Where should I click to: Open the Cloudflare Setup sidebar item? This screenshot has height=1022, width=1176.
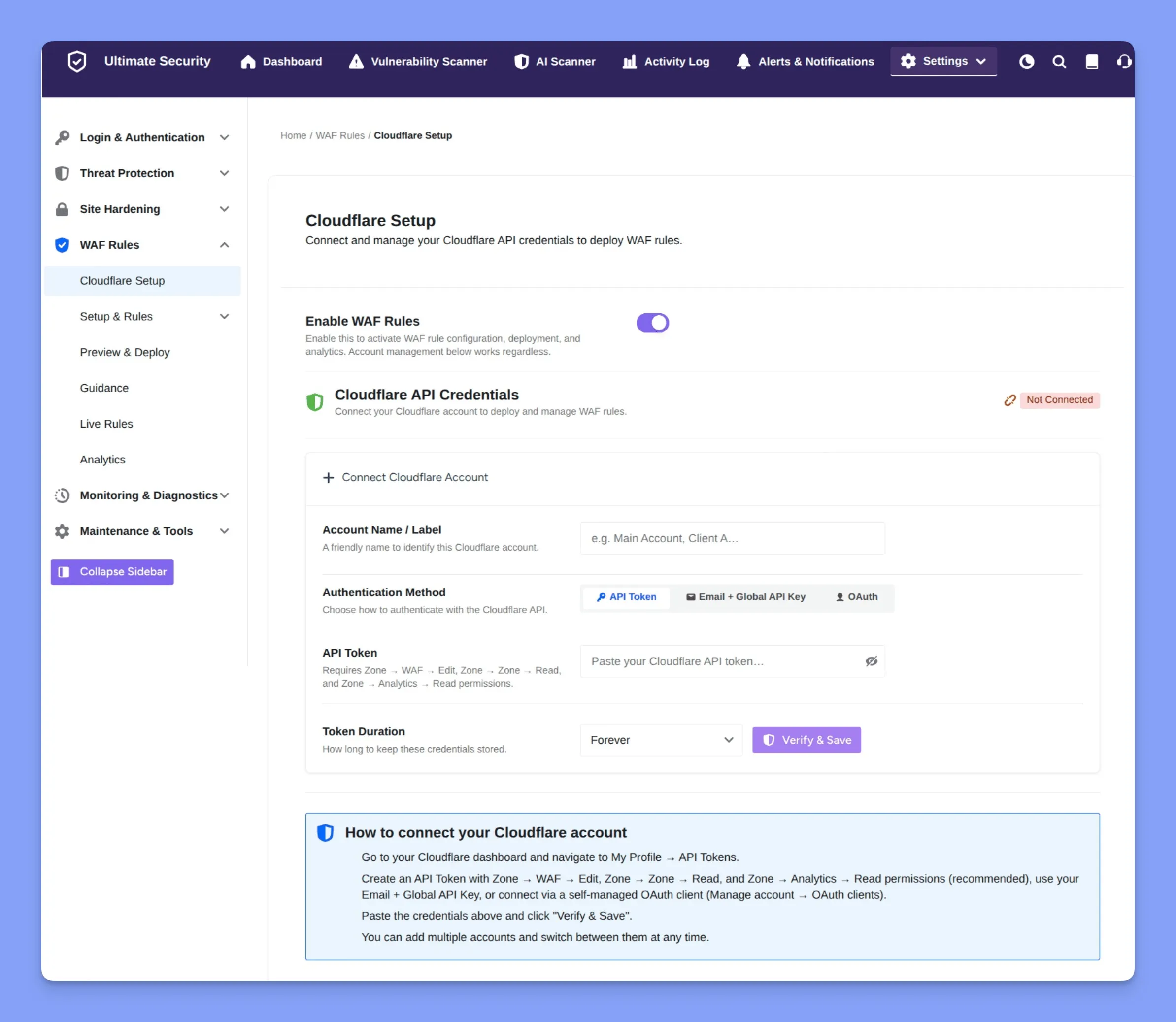pyautogui.click(x=142, y=281)
